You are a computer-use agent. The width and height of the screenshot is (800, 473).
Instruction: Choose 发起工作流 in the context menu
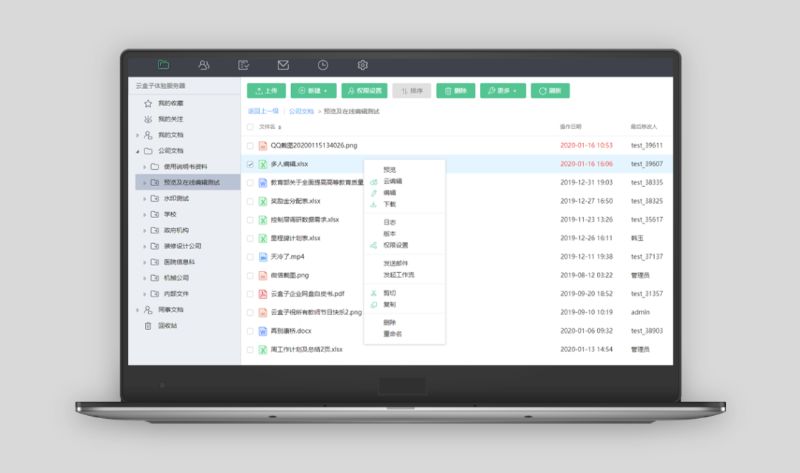(x=398, y=275)
